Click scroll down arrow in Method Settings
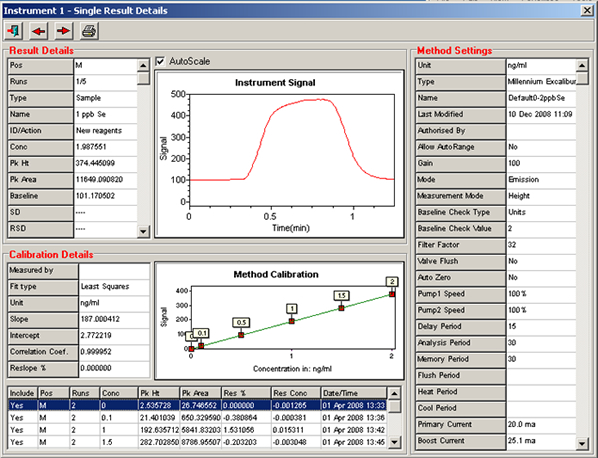Screen dimensions: 598x458 [x=582, y=443]
